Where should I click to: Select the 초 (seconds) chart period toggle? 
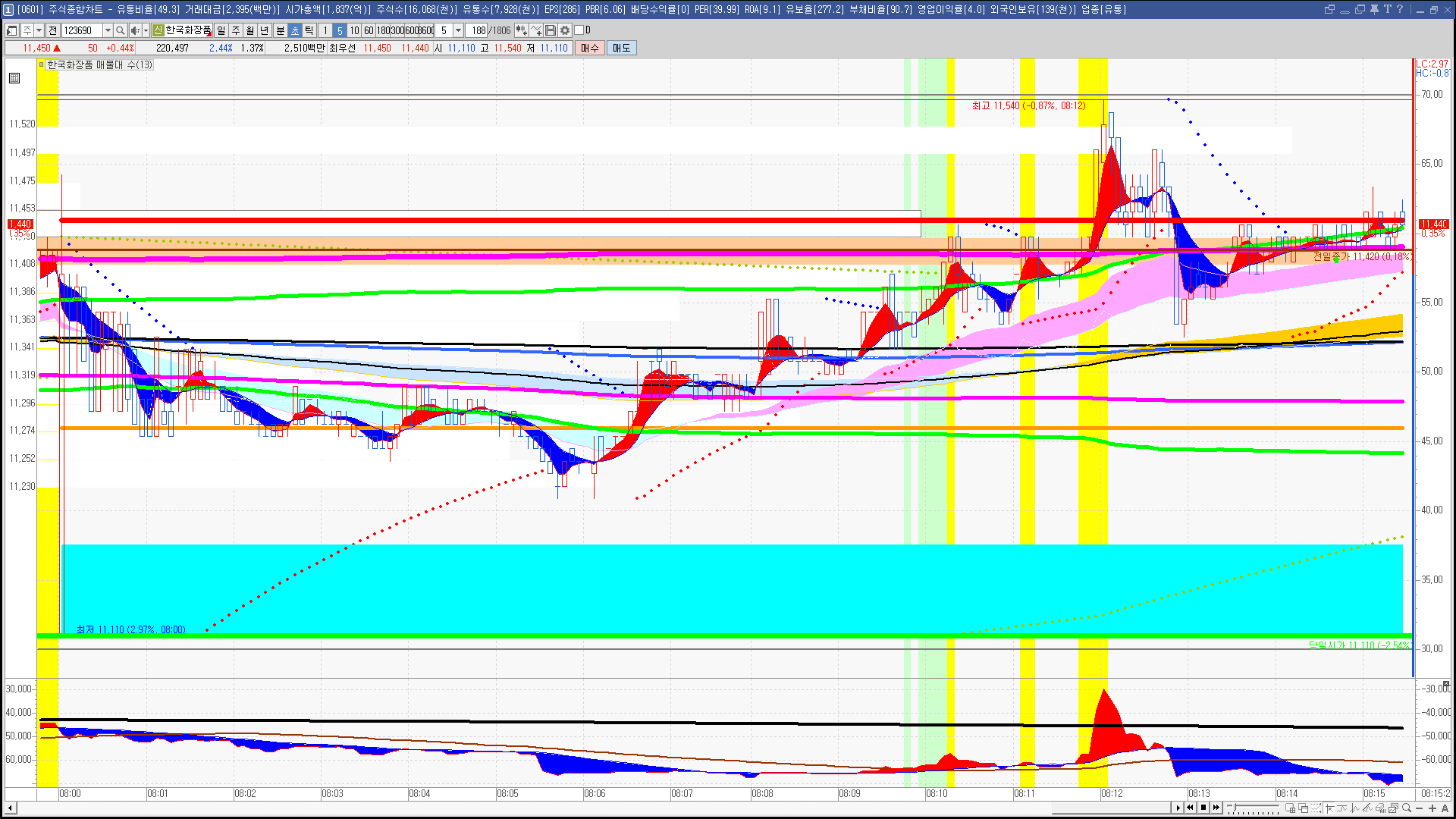click(x=295, y=30)
